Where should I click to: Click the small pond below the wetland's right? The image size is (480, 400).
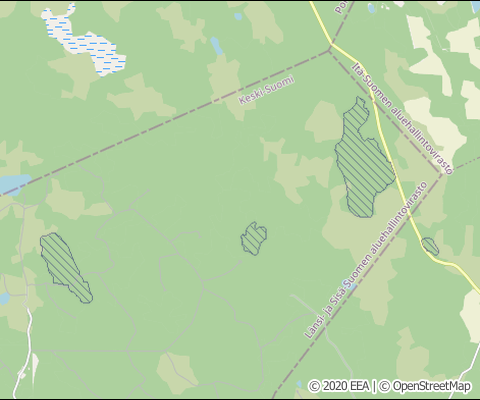pos(216,46)
